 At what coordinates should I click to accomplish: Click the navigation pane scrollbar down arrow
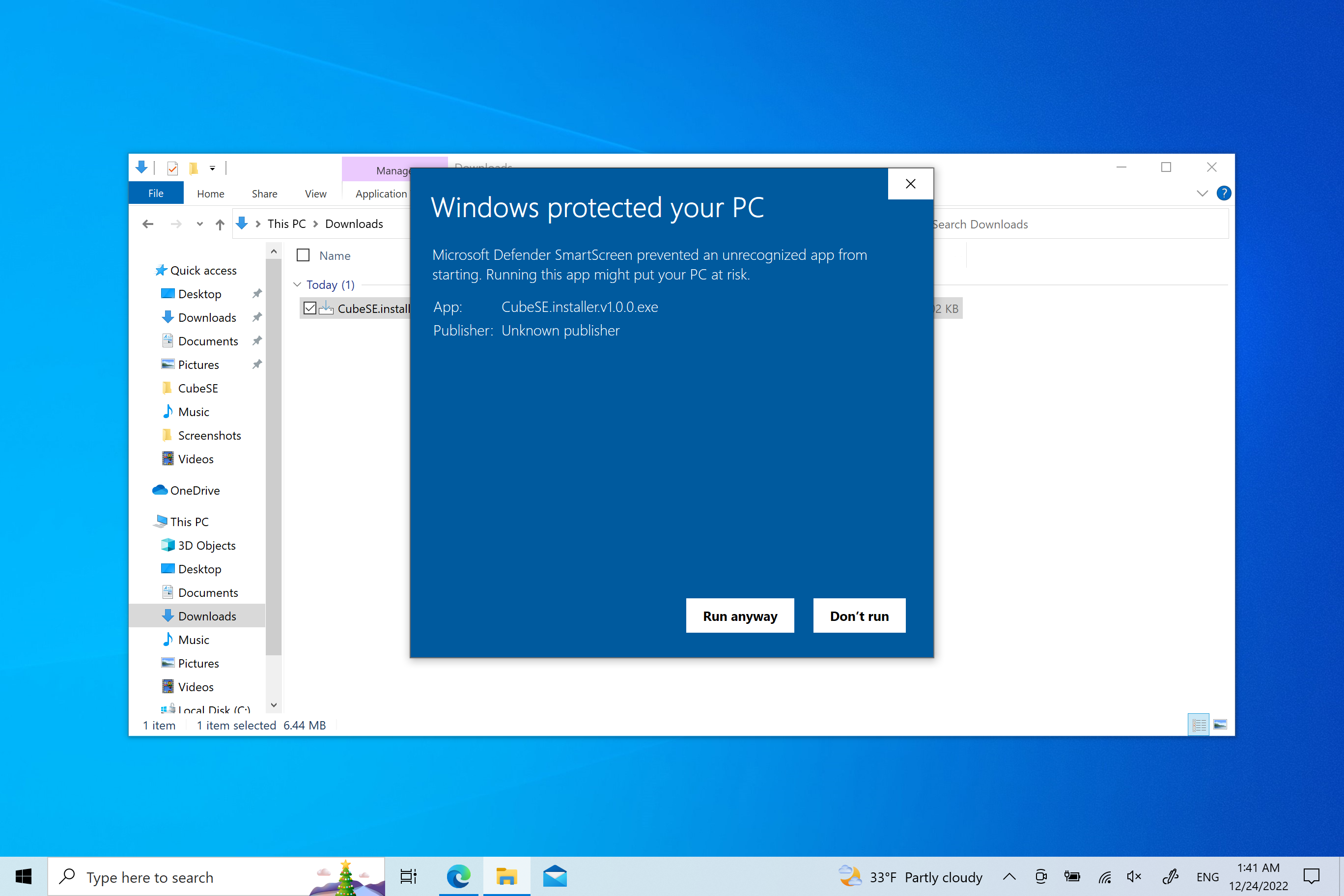point(274,705)
